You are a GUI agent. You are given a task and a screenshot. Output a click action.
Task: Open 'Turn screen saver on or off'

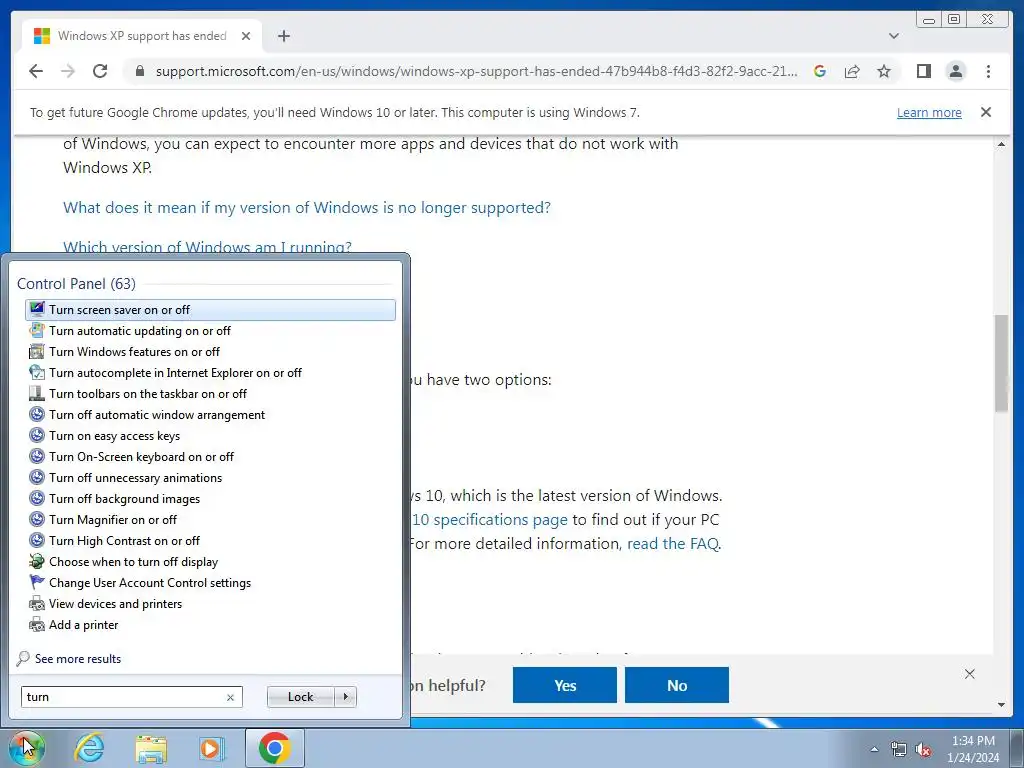(210, 310)
